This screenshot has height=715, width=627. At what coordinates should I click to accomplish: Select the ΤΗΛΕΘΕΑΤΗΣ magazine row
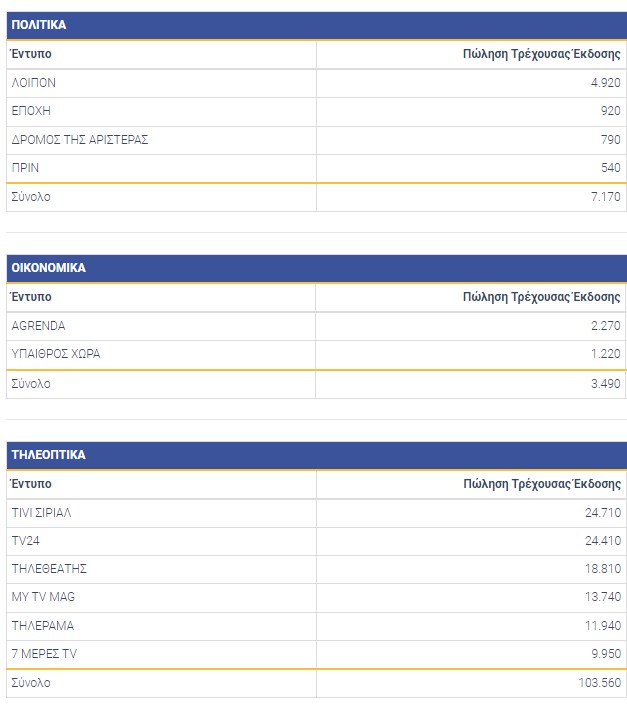coord(49,569)
